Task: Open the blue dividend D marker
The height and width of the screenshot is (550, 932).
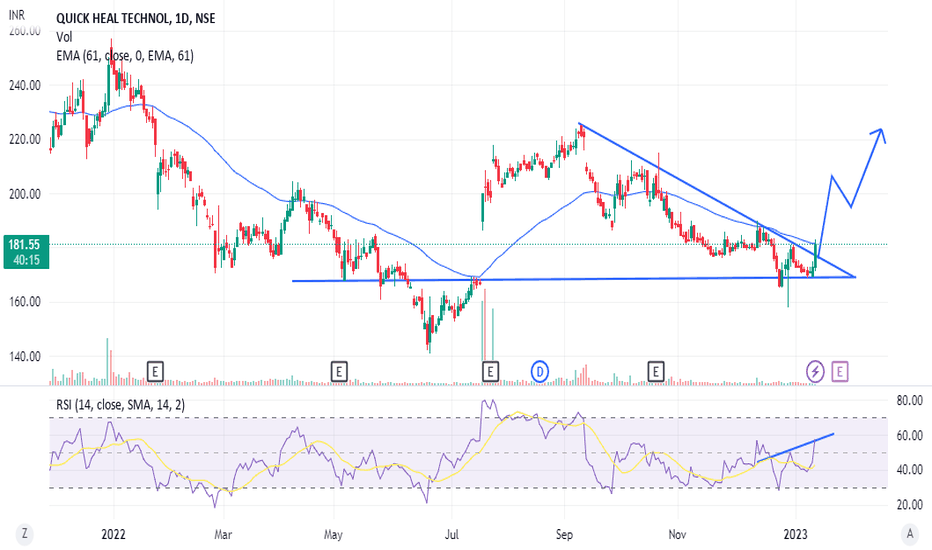Action: (x=540, y=372)
